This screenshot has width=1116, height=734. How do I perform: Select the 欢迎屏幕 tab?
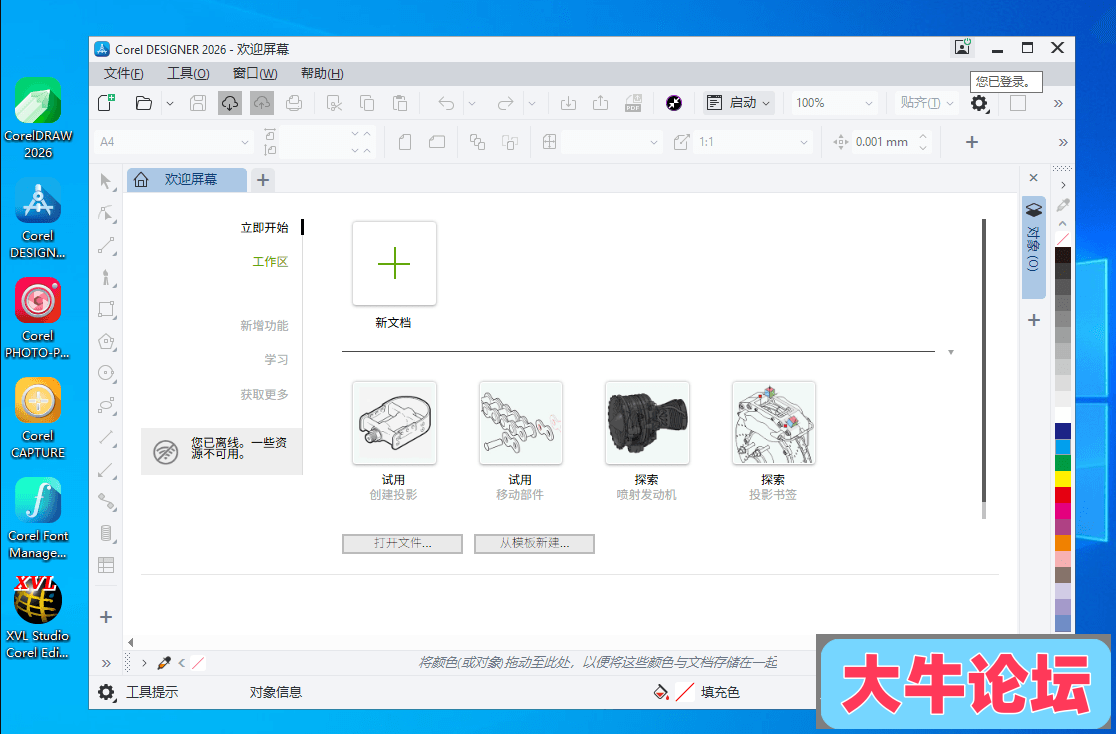coord(187,179)
